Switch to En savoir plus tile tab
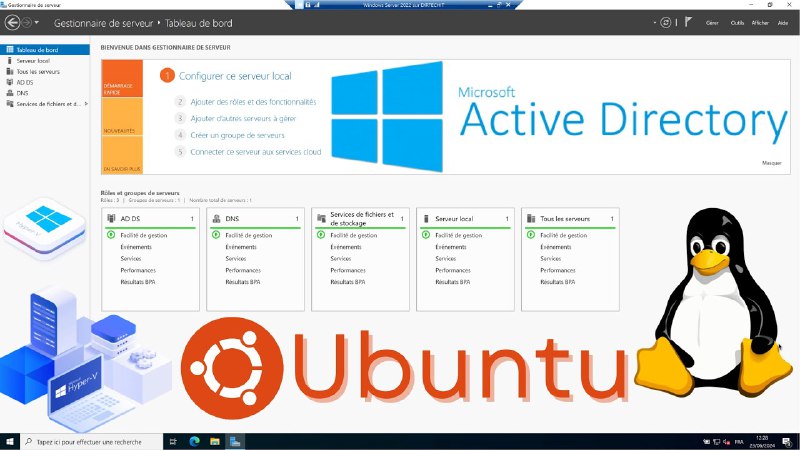Screen dimensions: 800x450 [x=122, y=155]
